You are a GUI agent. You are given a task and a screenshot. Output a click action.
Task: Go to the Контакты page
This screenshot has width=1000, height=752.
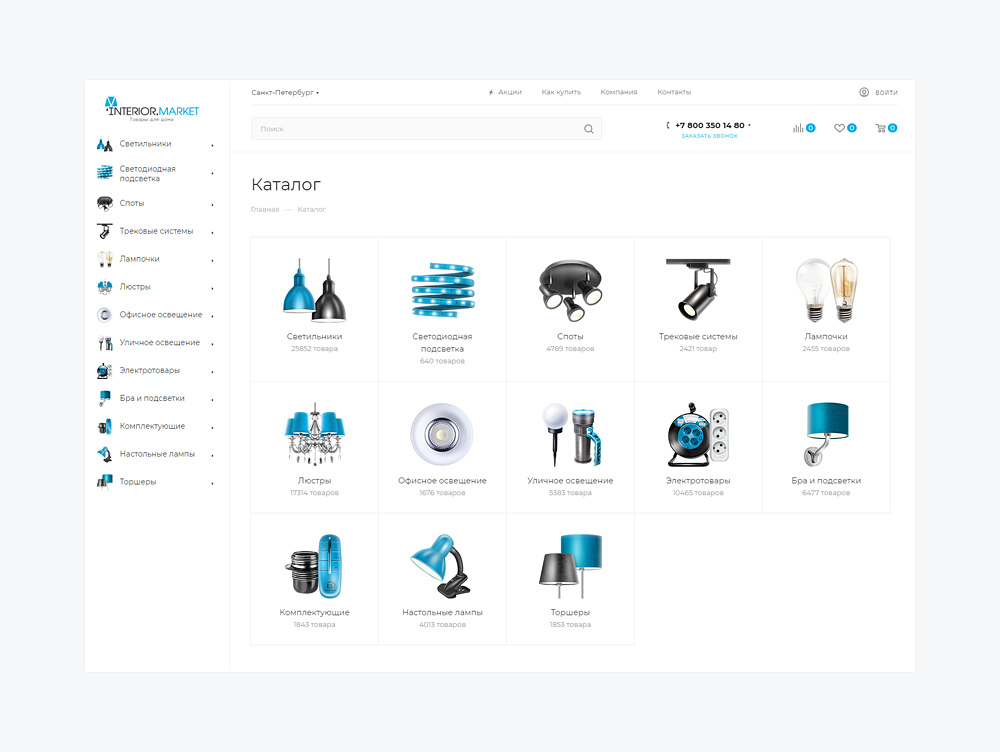[674, 92]
